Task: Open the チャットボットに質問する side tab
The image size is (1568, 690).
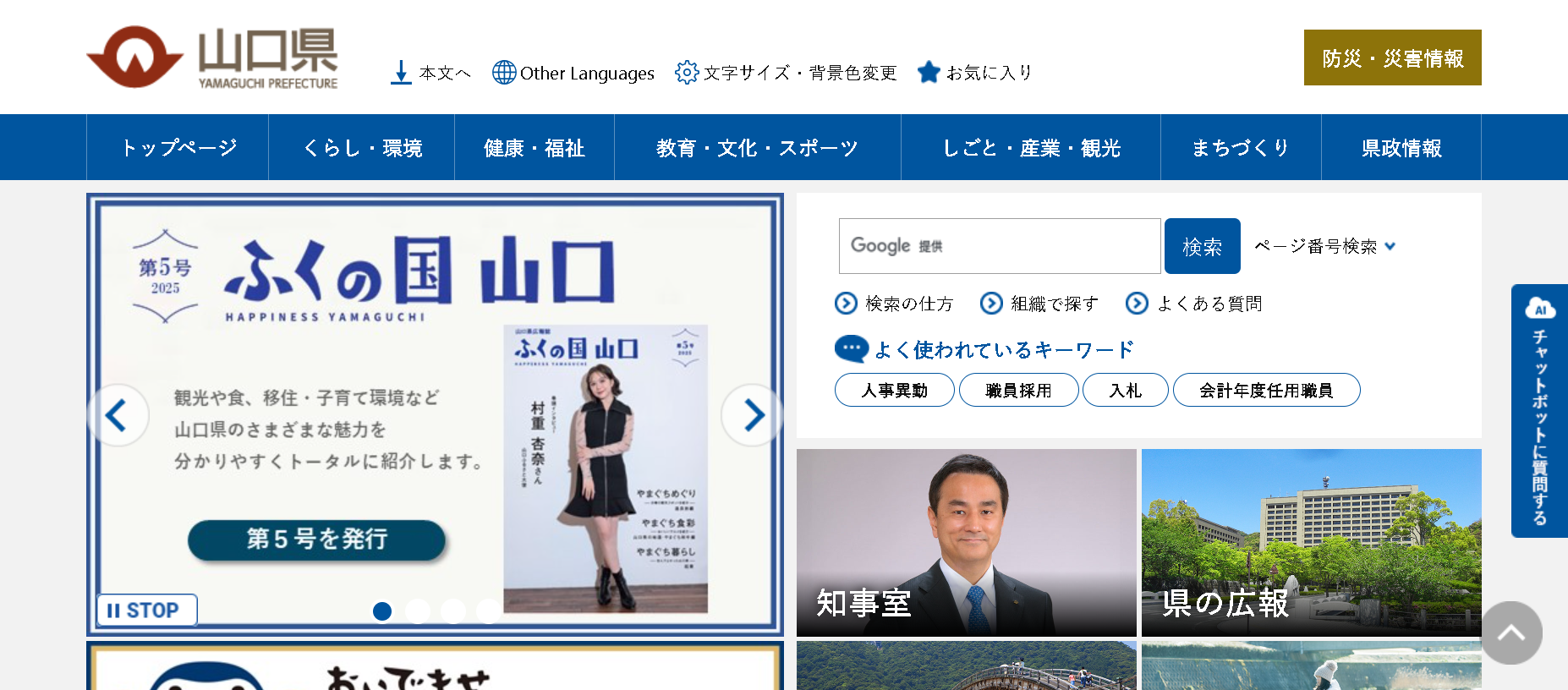Action: (1539, 411)
